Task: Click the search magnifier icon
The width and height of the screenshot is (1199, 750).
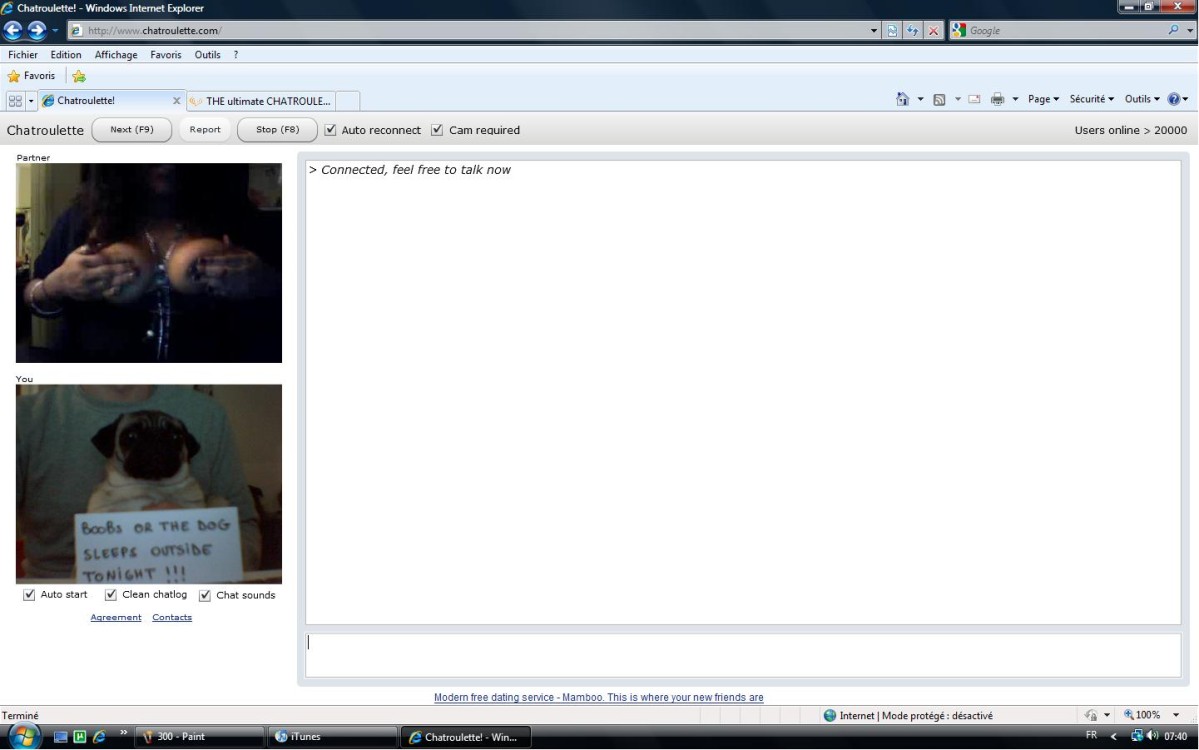Action: 1173,30
